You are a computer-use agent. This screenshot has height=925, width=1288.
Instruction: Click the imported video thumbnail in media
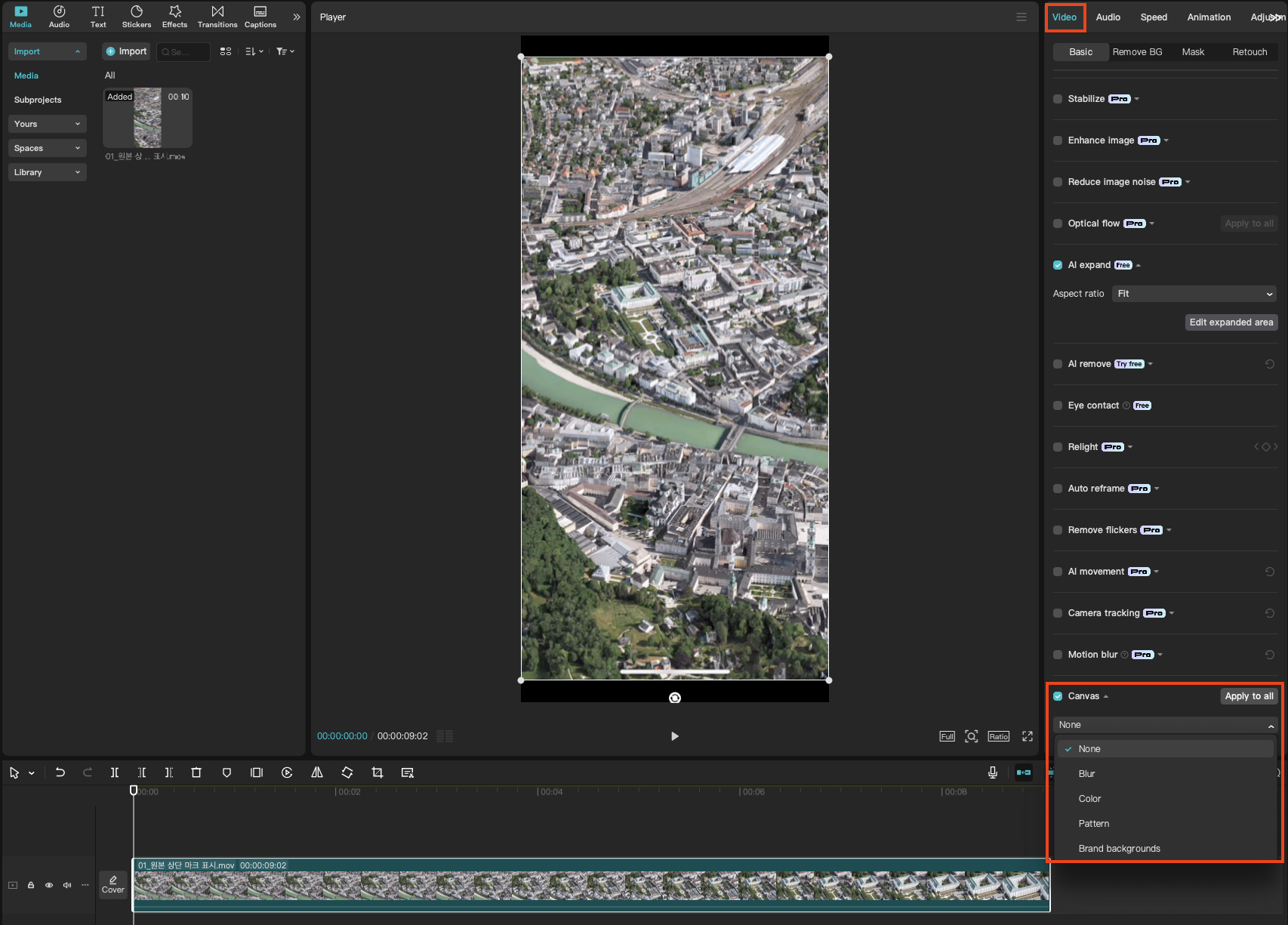click(x=148, y=118)
